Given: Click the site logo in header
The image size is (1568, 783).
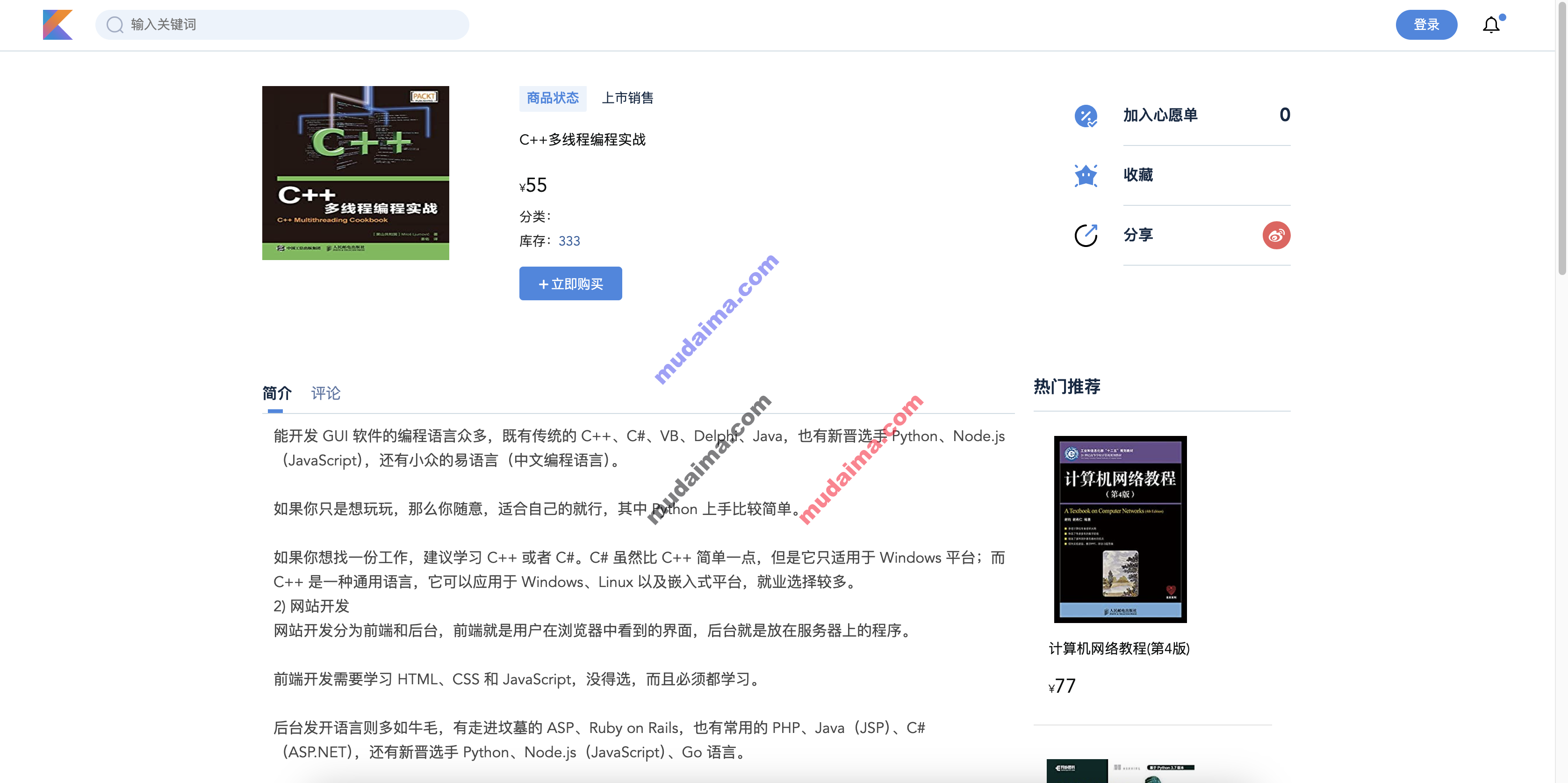Looking at the screenshot, I should (x=58, y=25).
